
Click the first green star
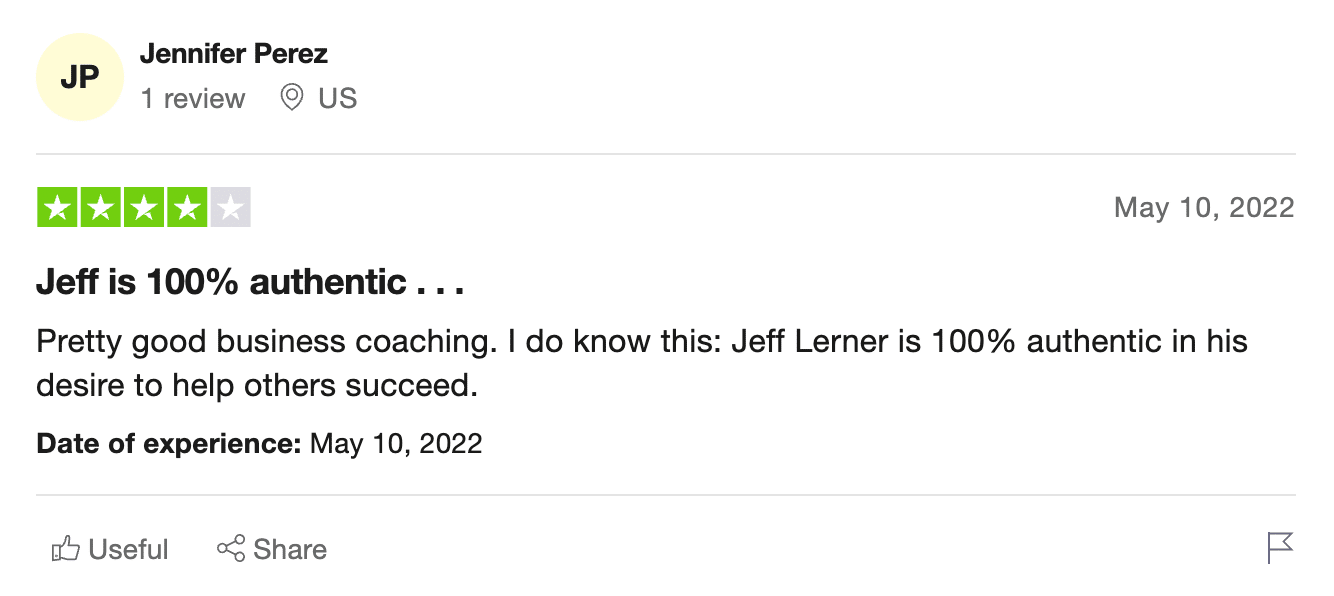click(57, 207)
